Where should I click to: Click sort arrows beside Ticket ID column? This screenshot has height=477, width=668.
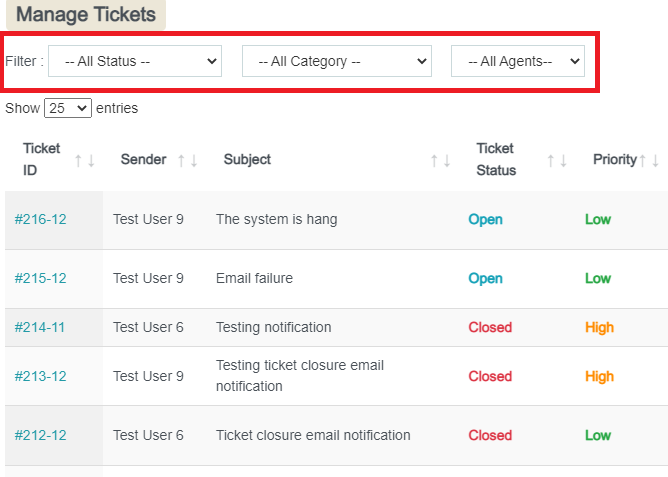tap(85, 160)
